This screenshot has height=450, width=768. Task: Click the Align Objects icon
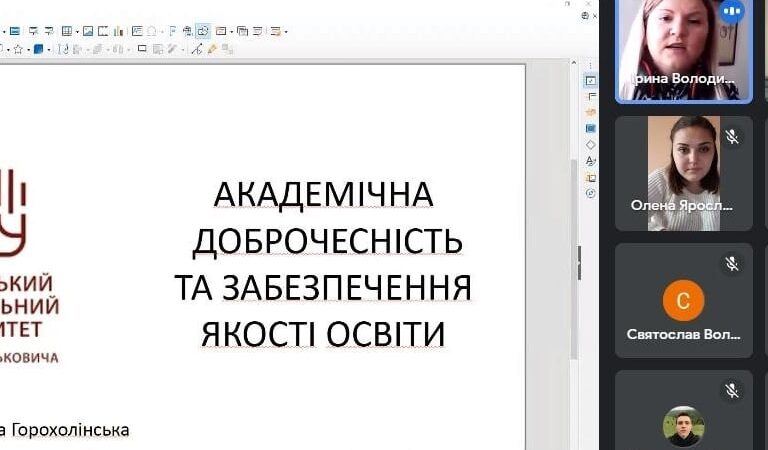[x=77, y=49]
